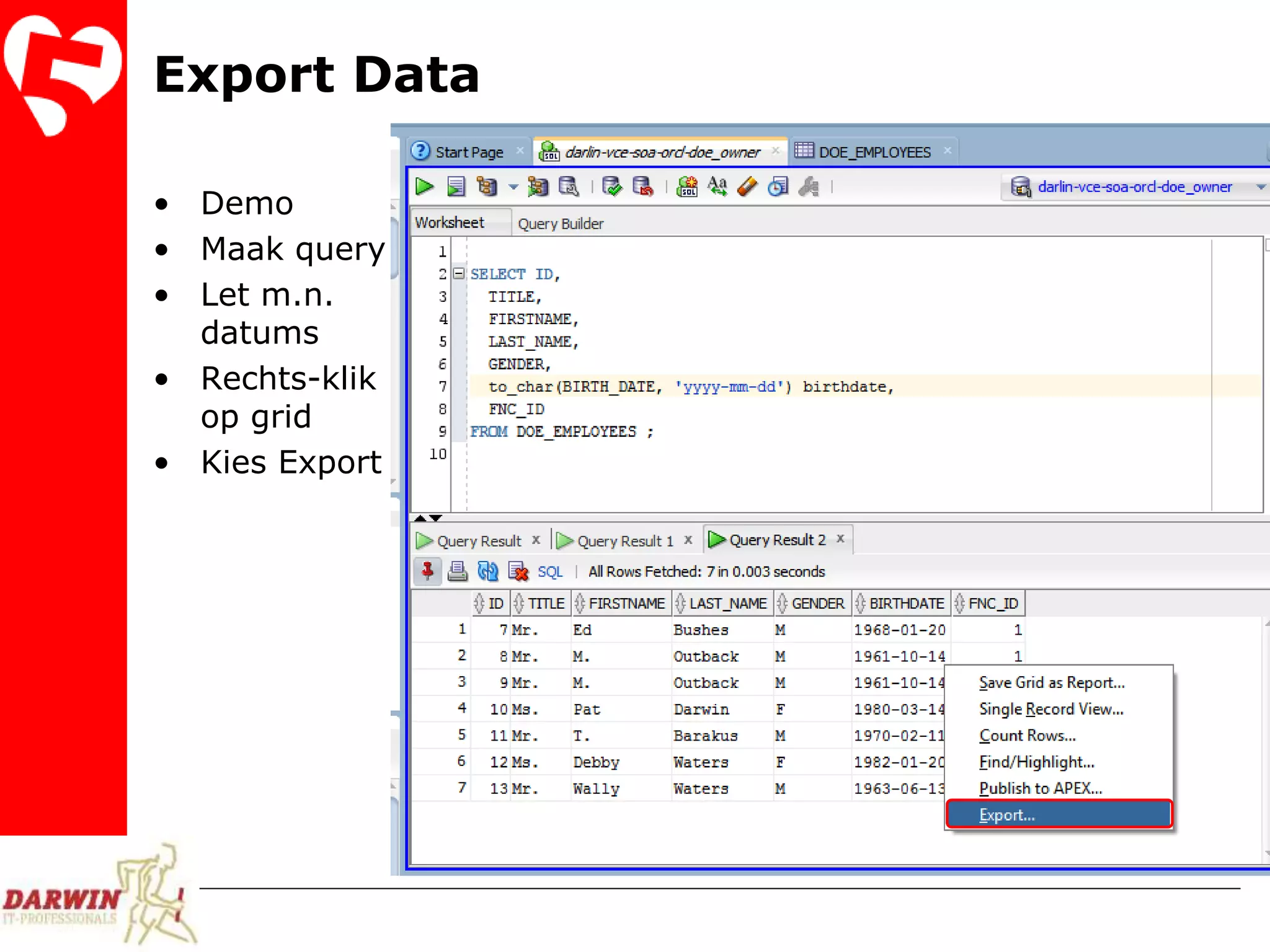Select the first Query Result tab
Image resolution: width=1270 pixels, height=952 pixels.
pos(479,541)
